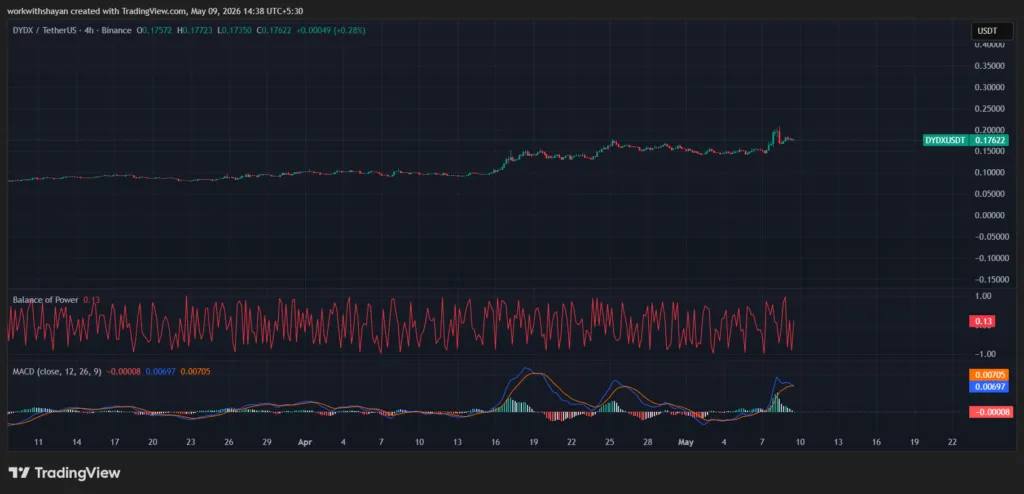
Task: Click the workwithshayan created with TradingView.com header
Action: coord(155,10)
